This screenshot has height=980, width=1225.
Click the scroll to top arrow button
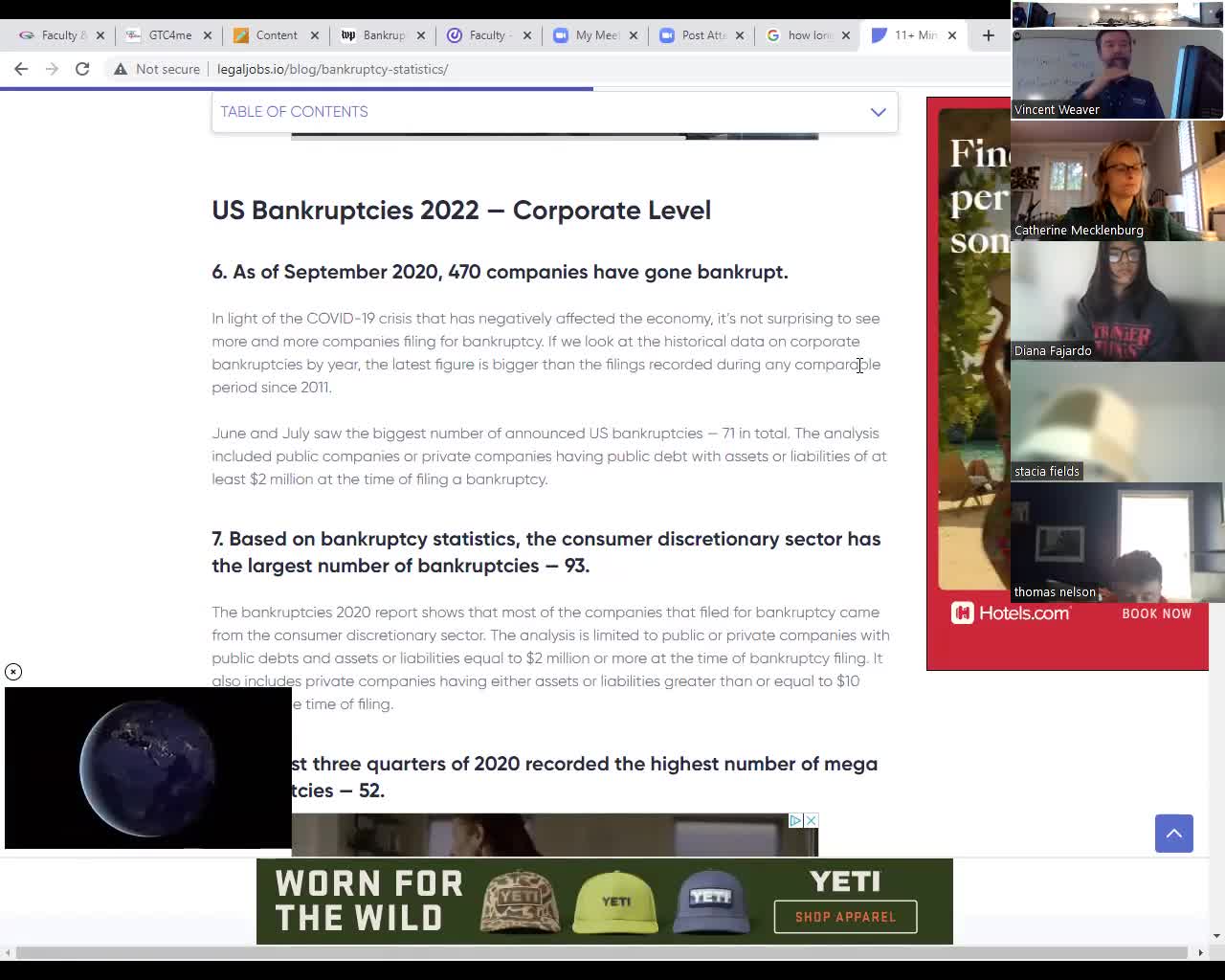(1173, 833)
